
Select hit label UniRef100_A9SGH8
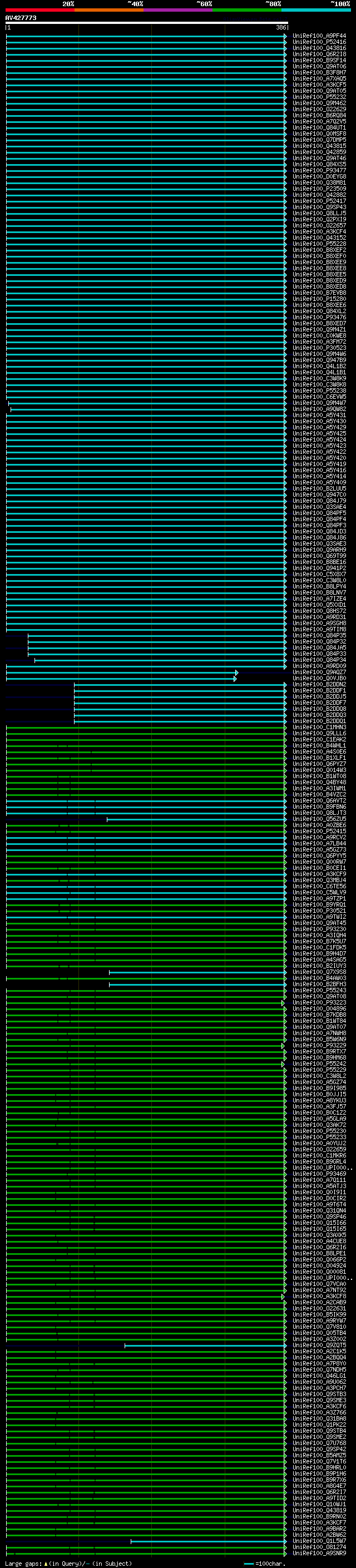(x=319, y=624)
